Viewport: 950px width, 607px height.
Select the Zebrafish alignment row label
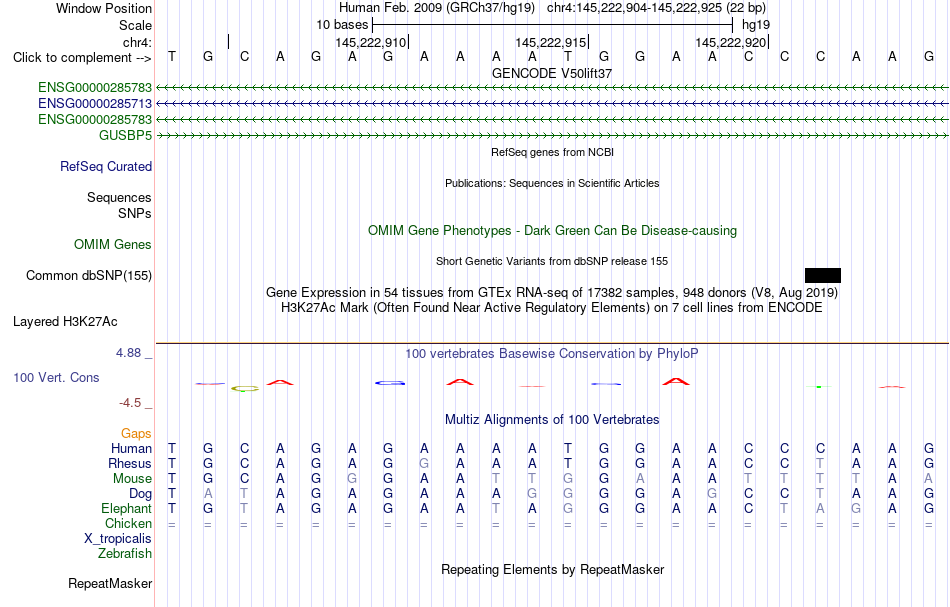point(125,554)
